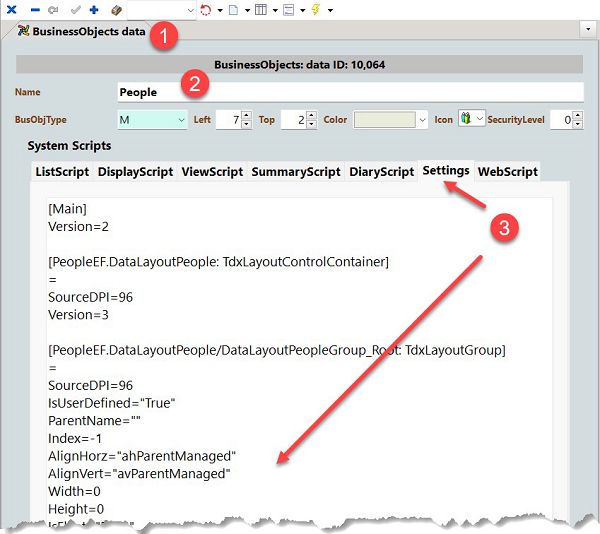Click the blue minus delete record icon
The image size is (600, 534).
tap(35, 10)
